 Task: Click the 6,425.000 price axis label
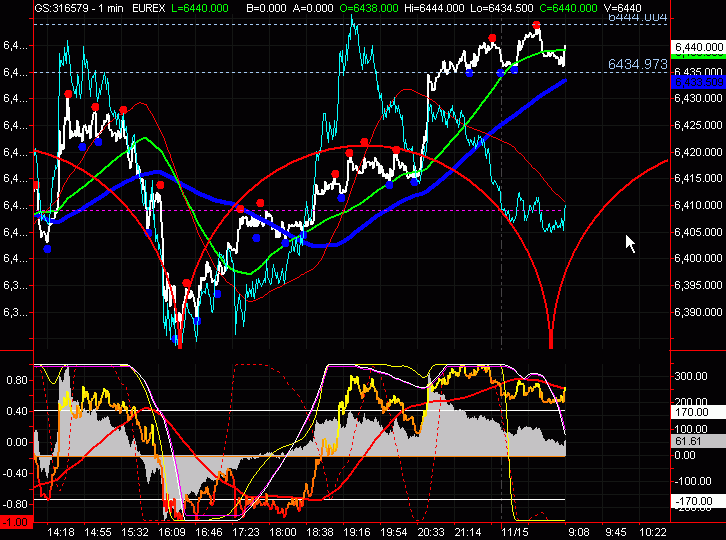(x=698, y=125)
